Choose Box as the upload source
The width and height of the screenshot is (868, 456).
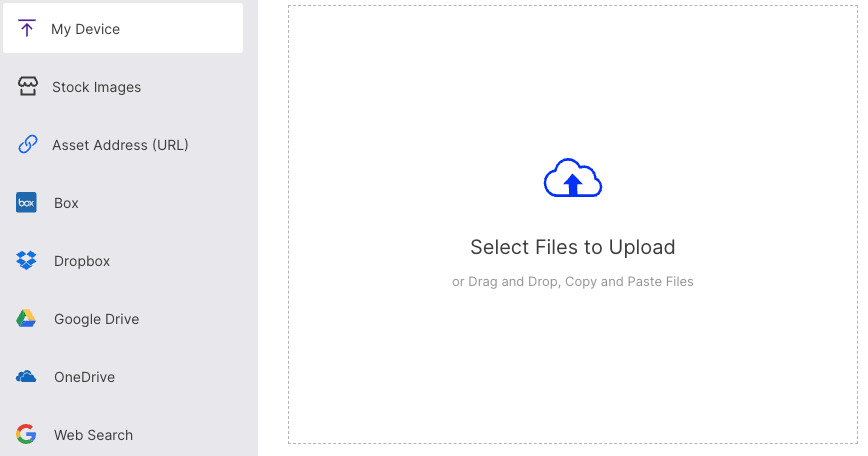coord(66,203)
